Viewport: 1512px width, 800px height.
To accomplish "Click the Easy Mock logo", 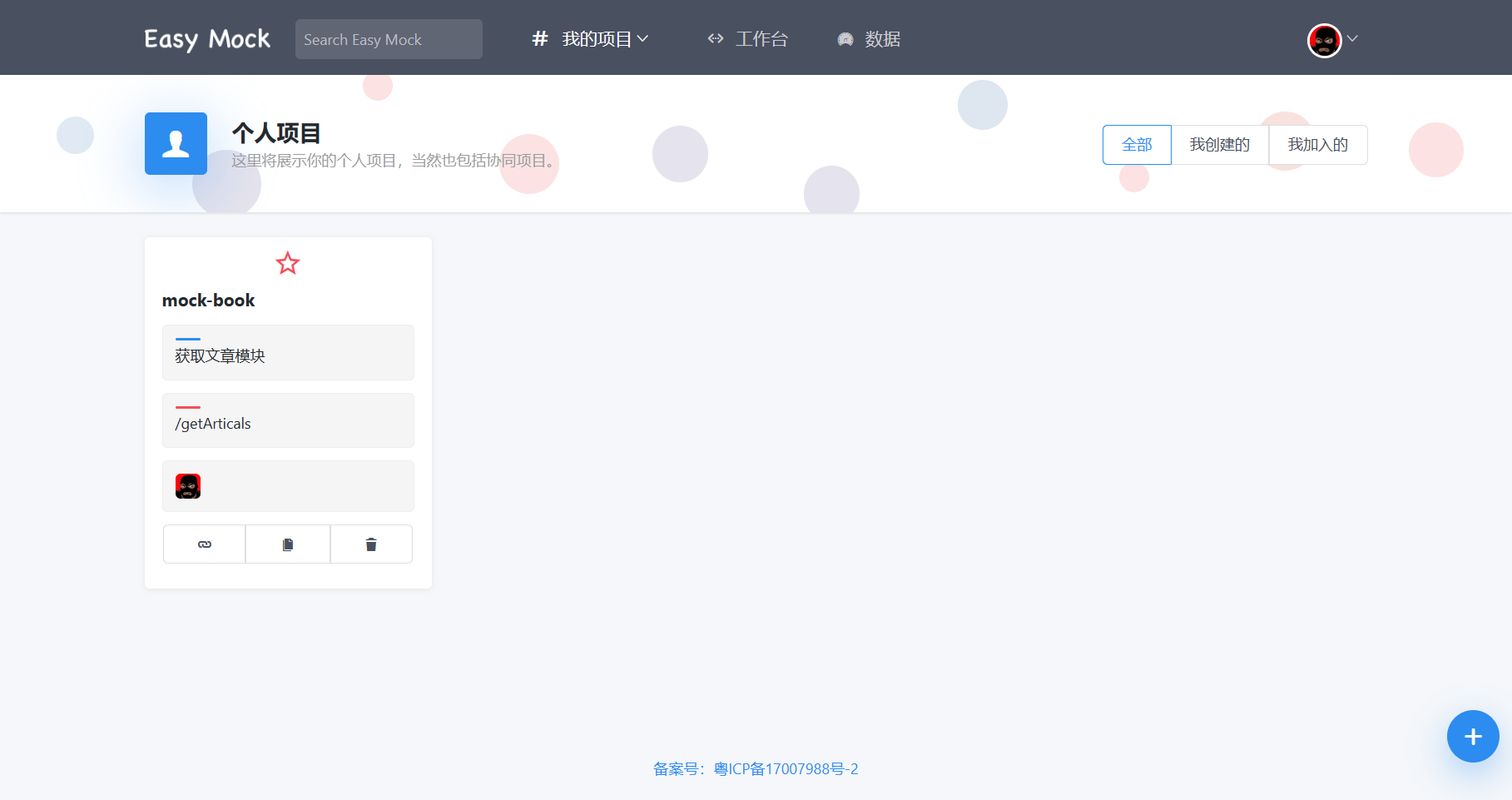I will click(x=206, y=37).
